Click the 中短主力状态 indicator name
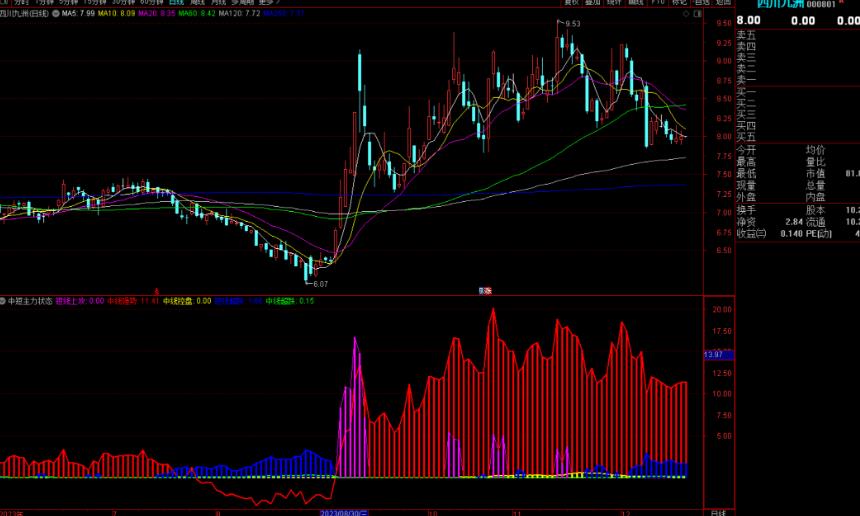The width and height of the screenshot is (860, 516). (x=30, y=301)
